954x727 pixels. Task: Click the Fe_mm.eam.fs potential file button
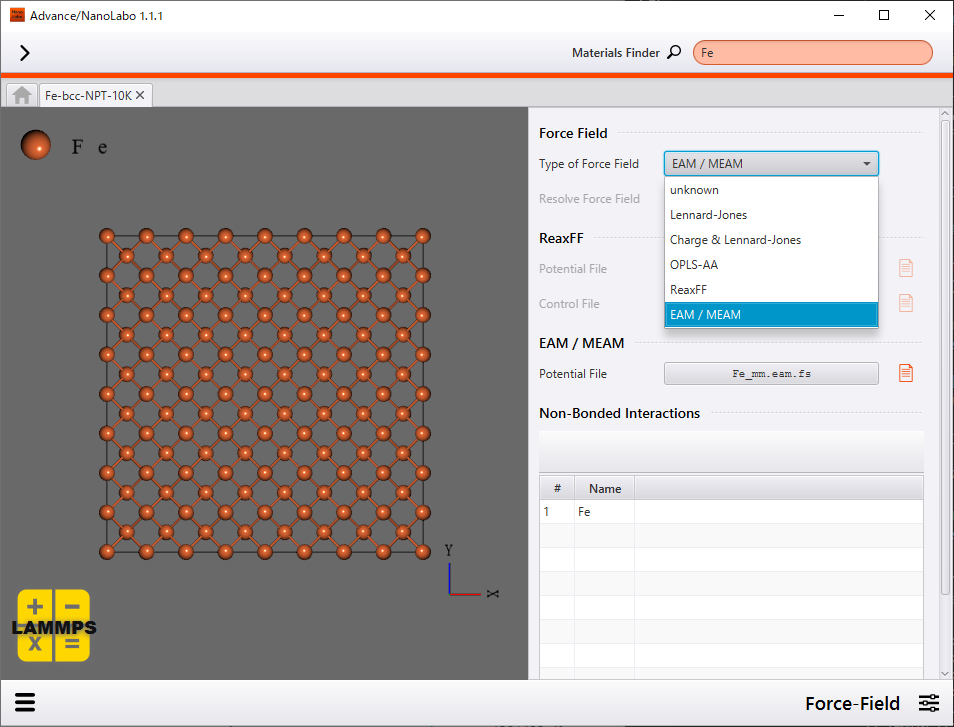coord(771,374)
